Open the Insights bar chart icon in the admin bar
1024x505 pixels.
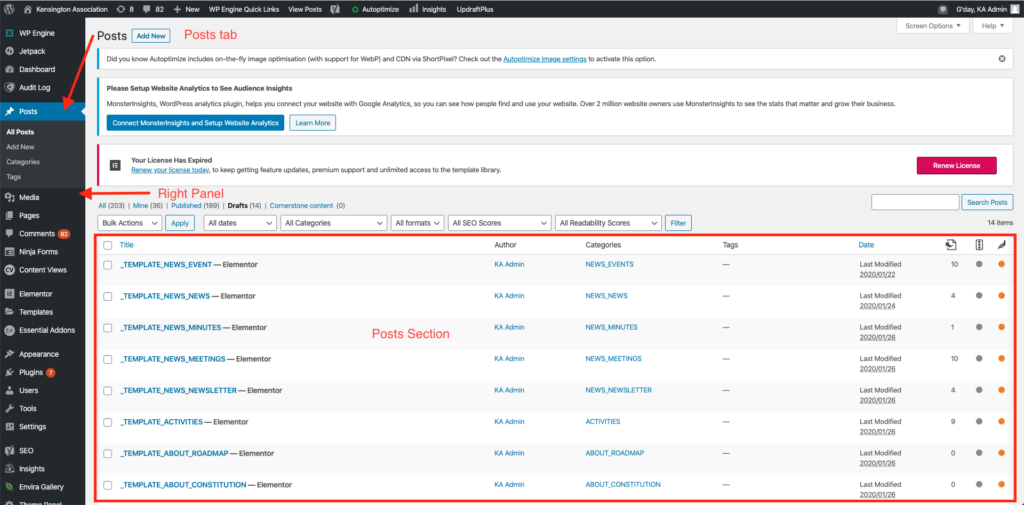pyautogui.click(x=413, y=10)
